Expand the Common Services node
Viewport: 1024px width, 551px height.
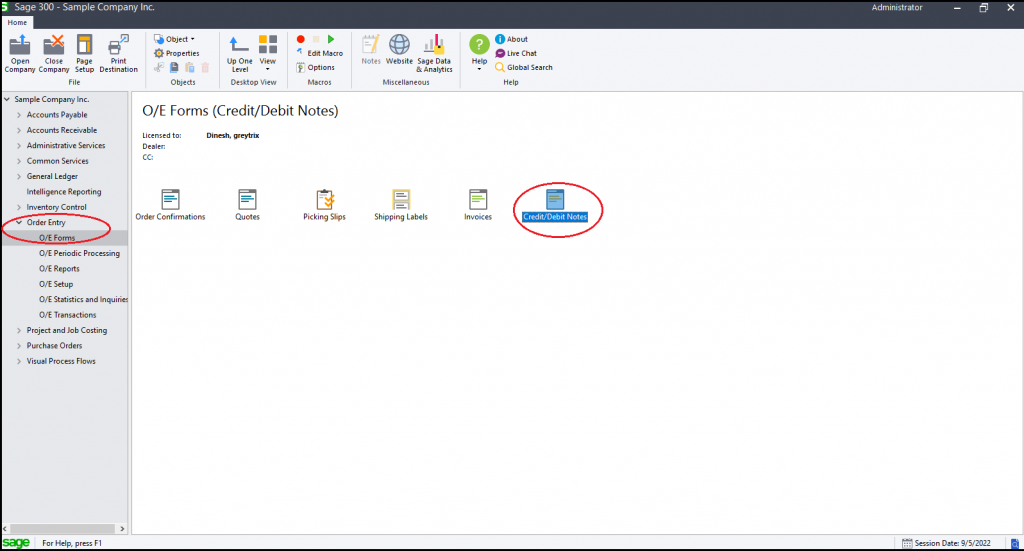19,161
